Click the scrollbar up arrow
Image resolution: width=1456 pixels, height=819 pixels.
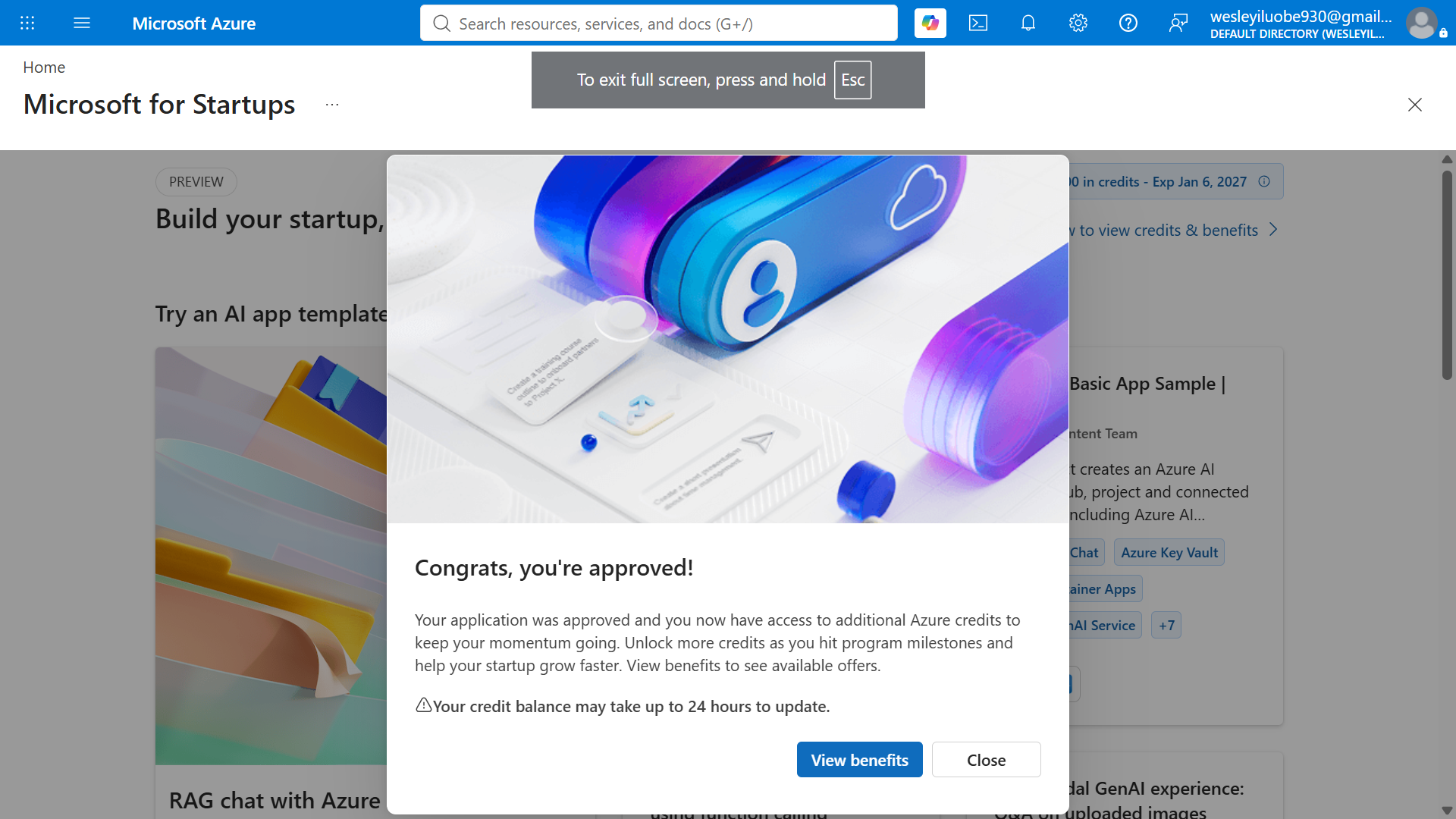click(x=1447, y=159)
